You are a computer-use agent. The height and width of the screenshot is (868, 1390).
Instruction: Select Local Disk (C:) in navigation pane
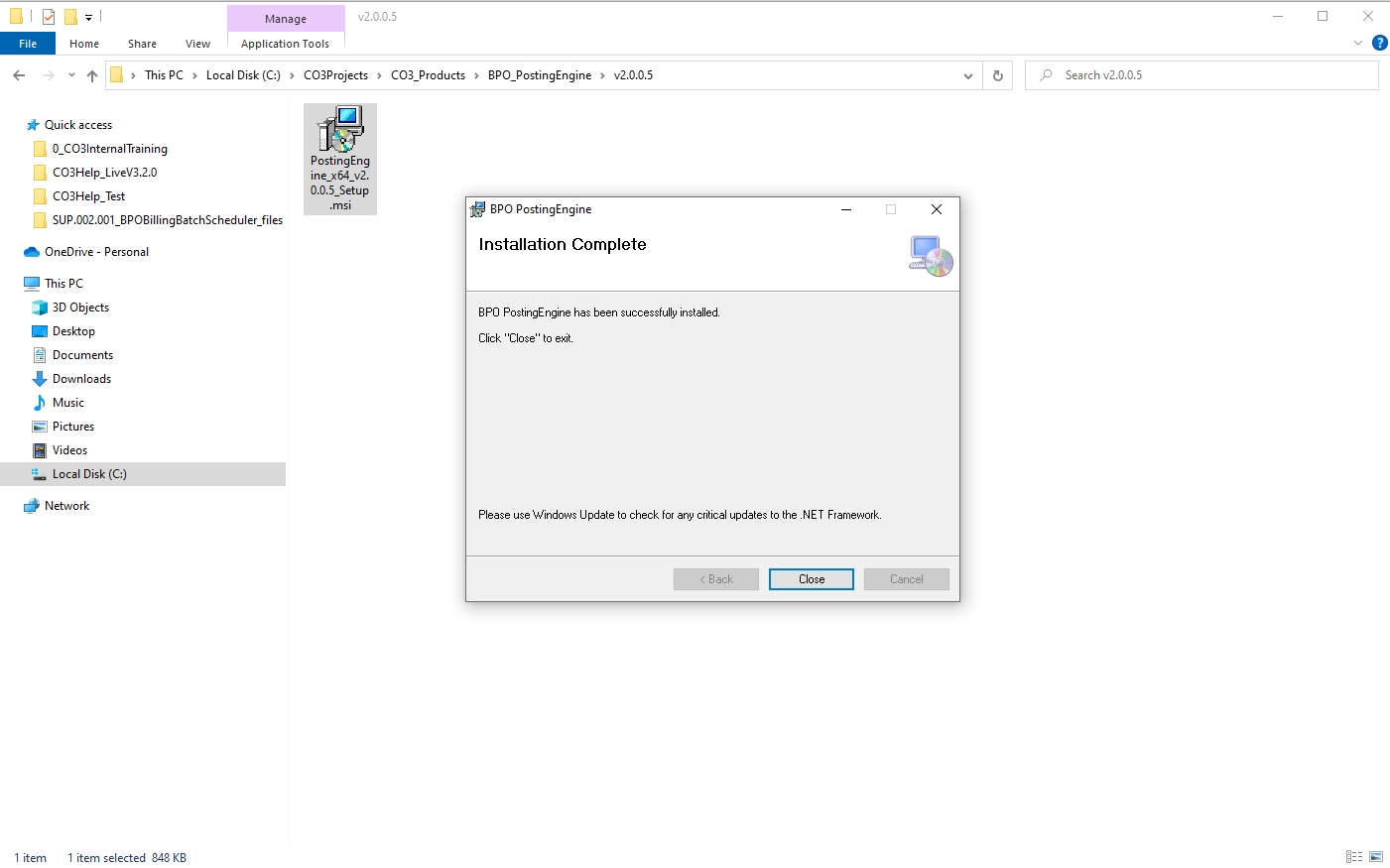click(x=143, y=474)
